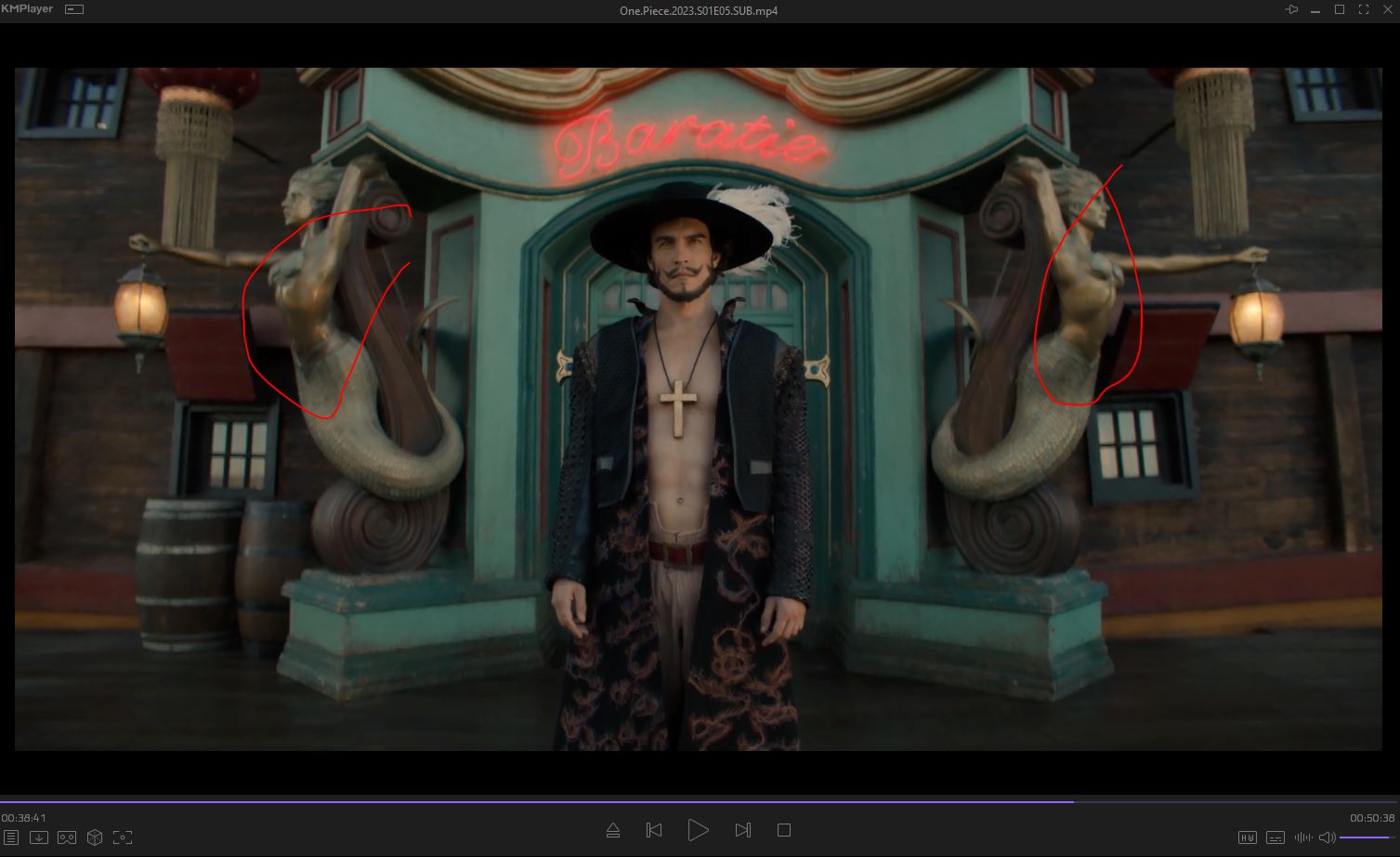This screenshot has width=1400, height=857.
Task: Pin the window on top
Action: coord(1291,9)
